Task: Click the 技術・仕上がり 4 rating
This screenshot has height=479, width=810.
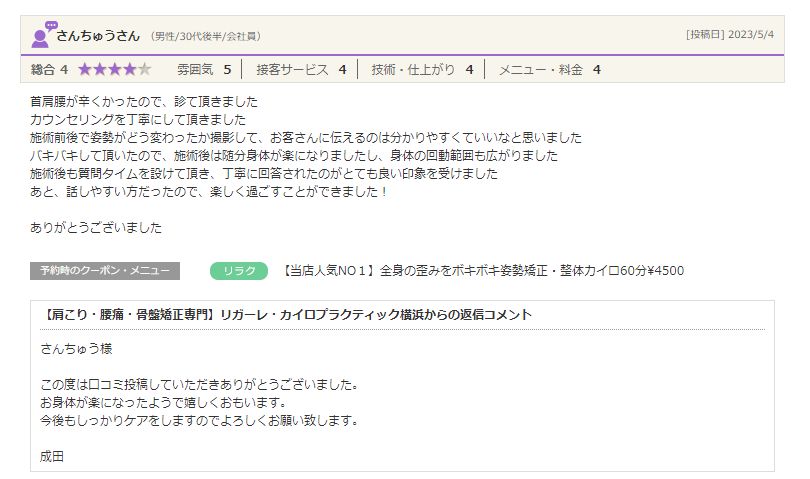Action: click(x=423, y=70)
